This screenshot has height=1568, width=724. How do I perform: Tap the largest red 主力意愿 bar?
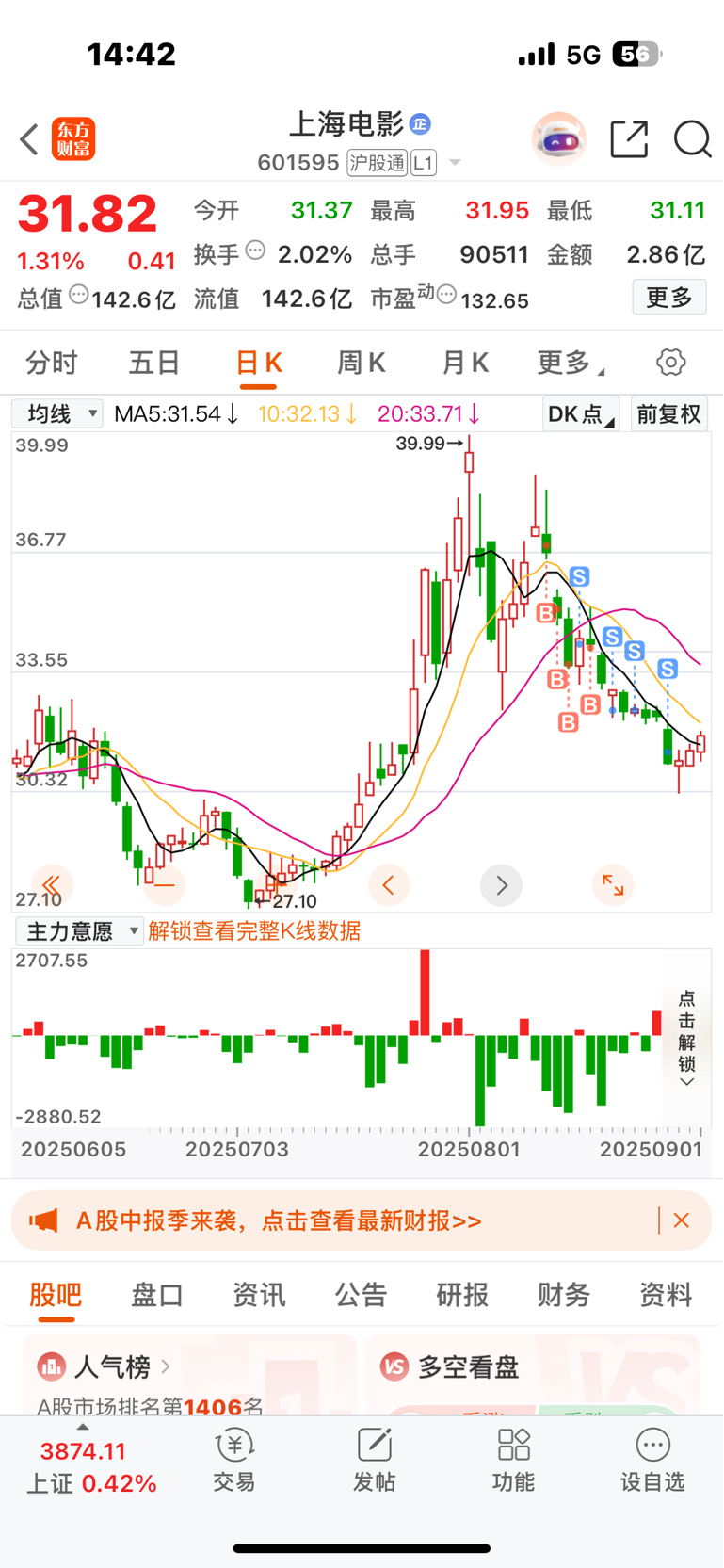[x=426, y=993]
